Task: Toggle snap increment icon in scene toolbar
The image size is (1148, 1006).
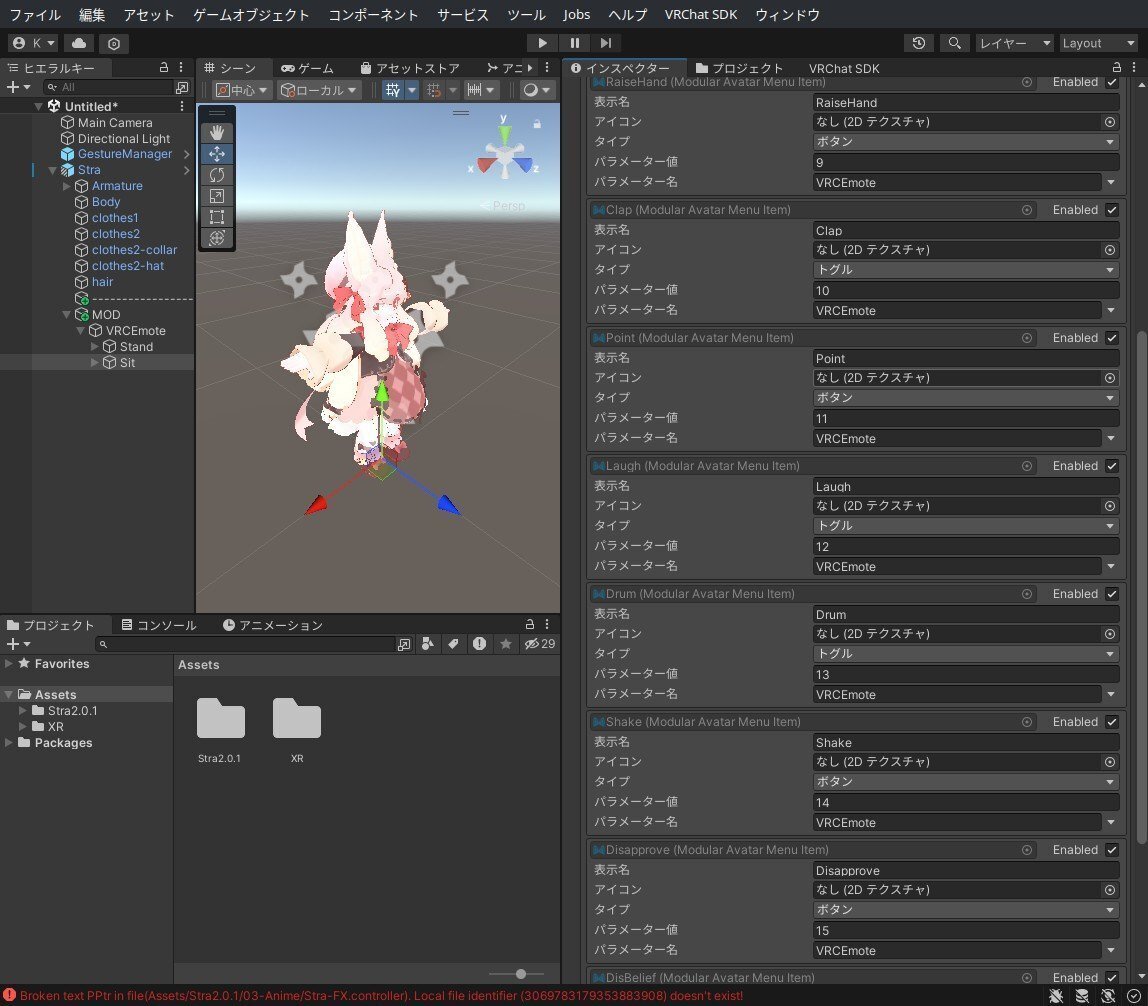Action: click(434, 90)
